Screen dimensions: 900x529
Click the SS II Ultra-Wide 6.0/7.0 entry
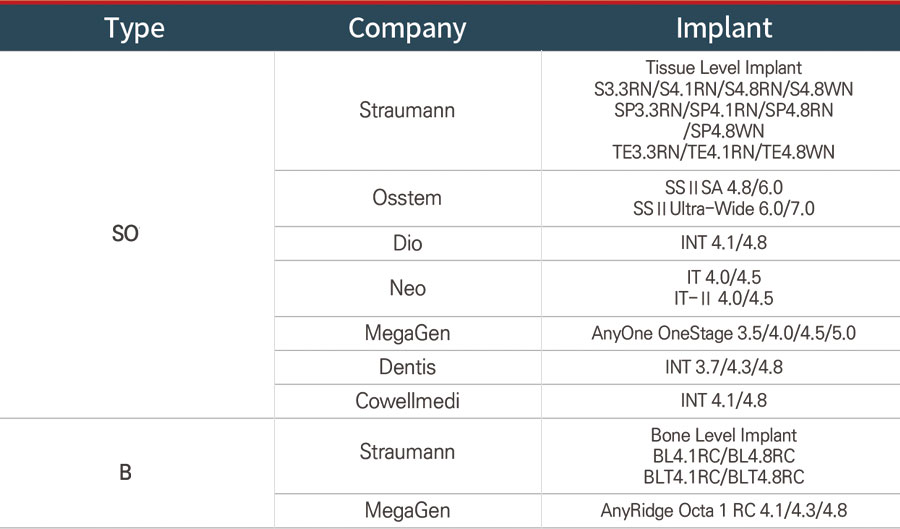(723, 208)
